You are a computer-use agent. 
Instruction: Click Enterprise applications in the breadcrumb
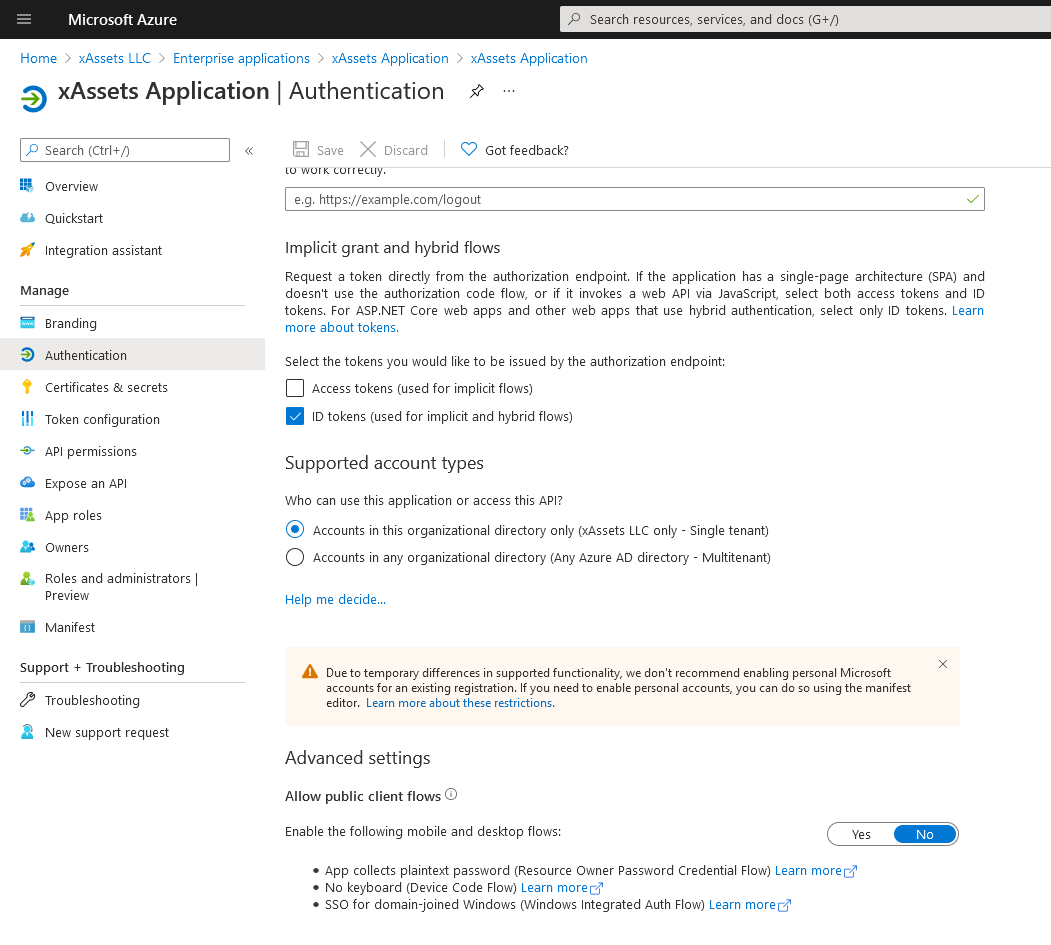[241, 58]
